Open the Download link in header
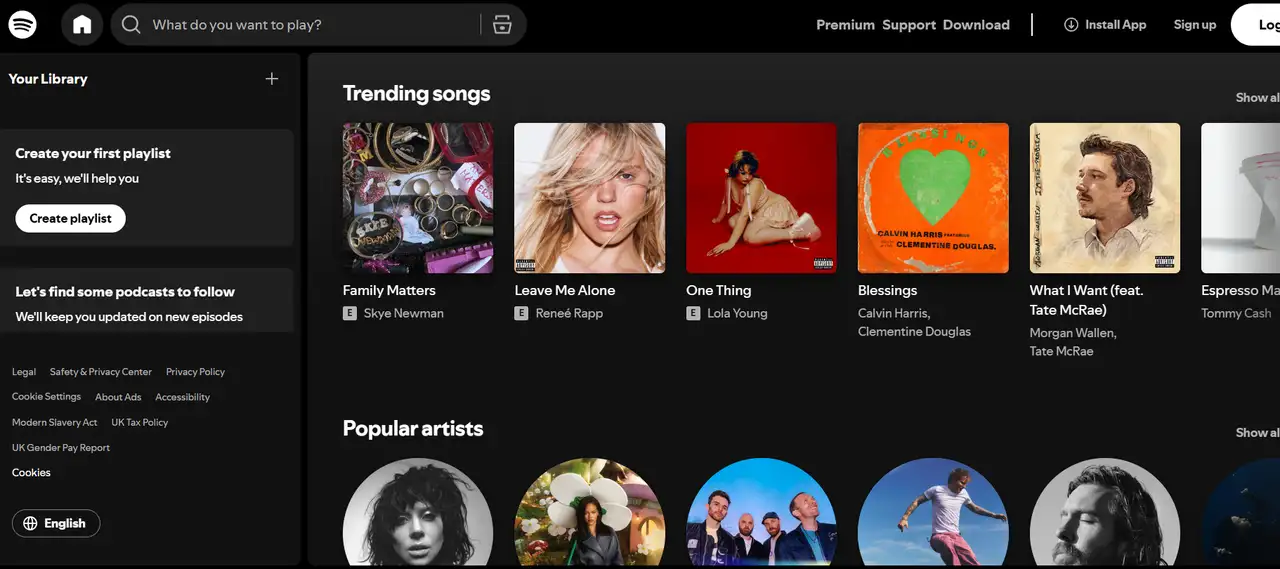The width and height of the screenshot is (1280, 569). pos(976,25)
